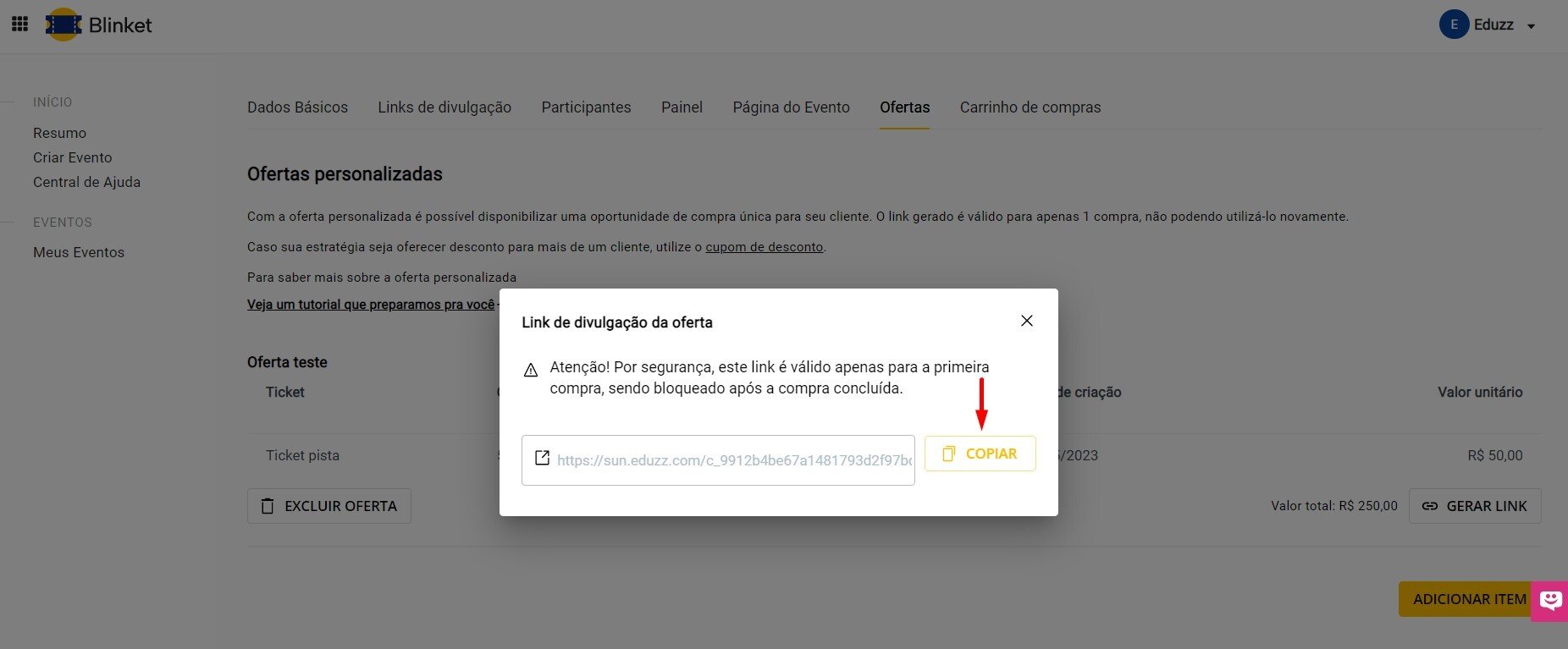This screenshot has height=649, width=1568.
Task: Click the GERAR LINK button
Action: [x=1474, y=506]
